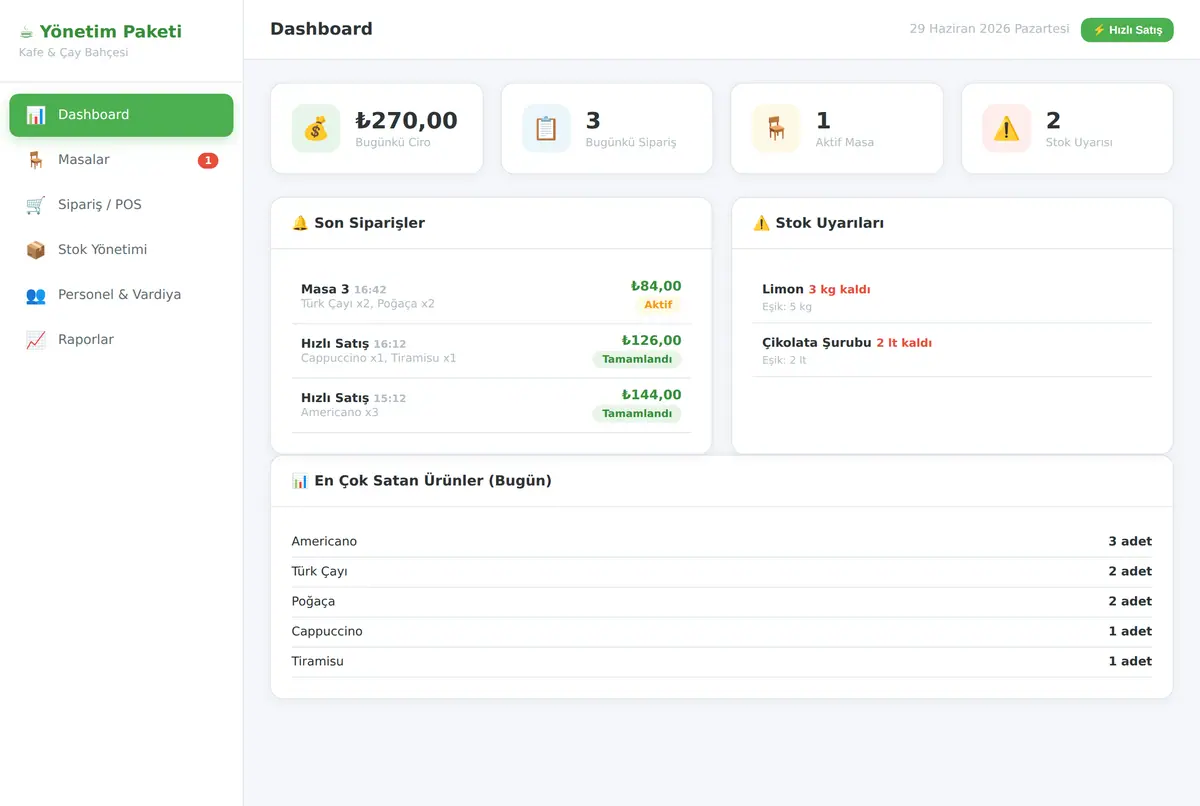Click the 3 adet quantity for Americano
The width and height of the screenshot is (1200, 806).
pyautogui.click(x=1130, y=541)
